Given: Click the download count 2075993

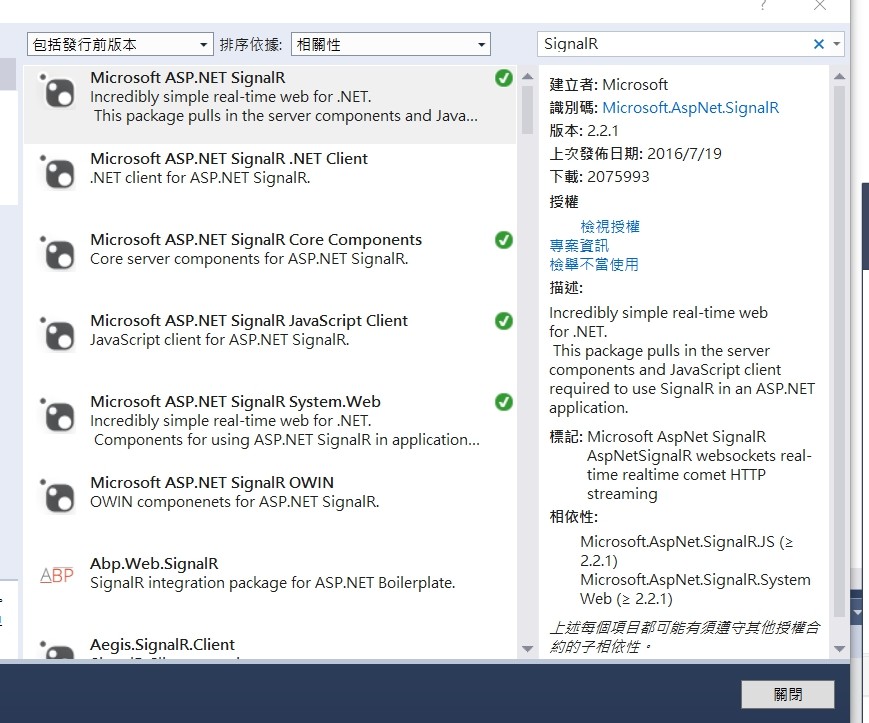Looking at the screenshot, I should [618, 177].
